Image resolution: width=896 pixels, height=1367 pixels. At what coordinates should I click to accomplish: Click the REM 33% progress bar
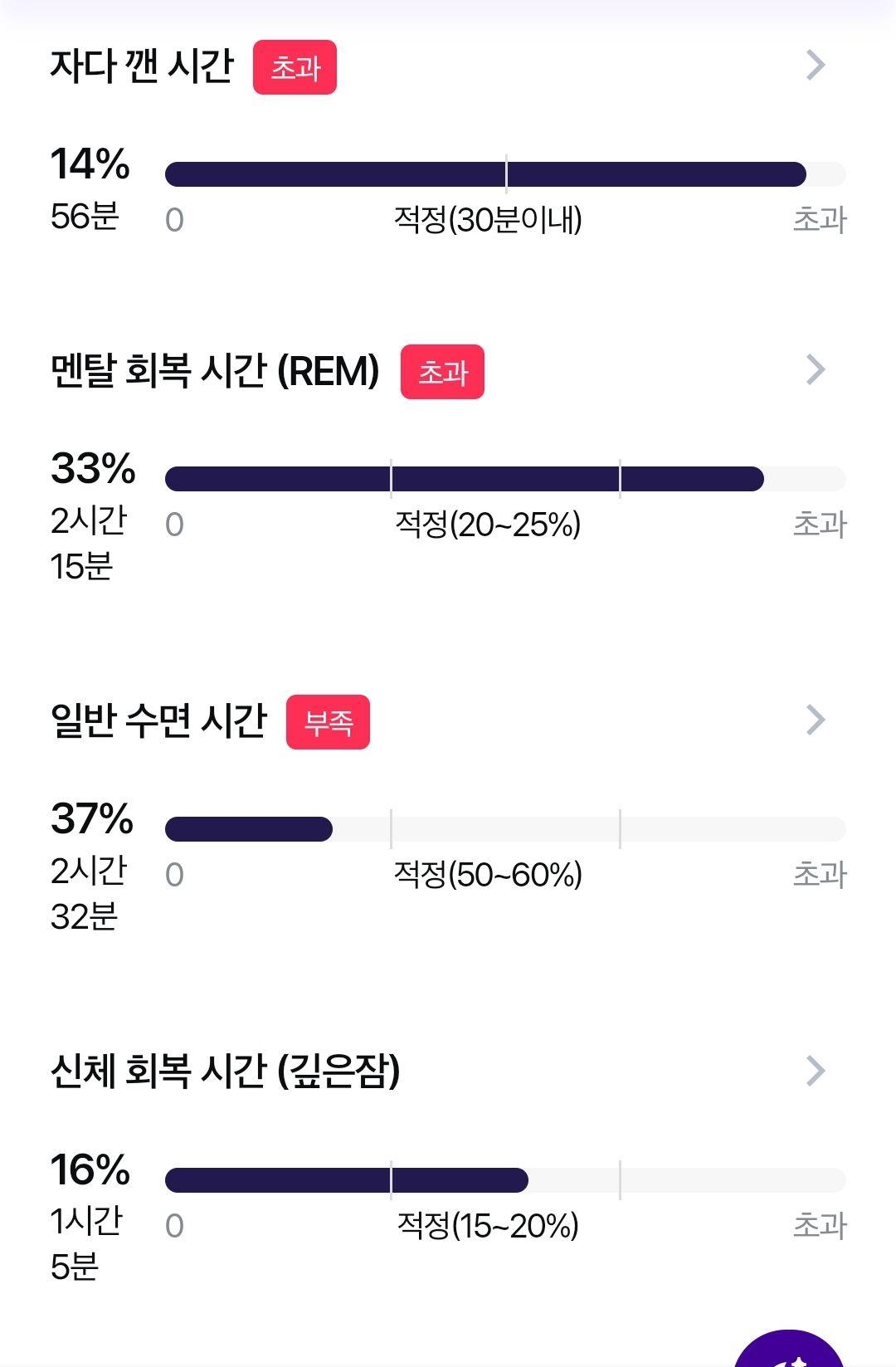[x=505, y=479]
